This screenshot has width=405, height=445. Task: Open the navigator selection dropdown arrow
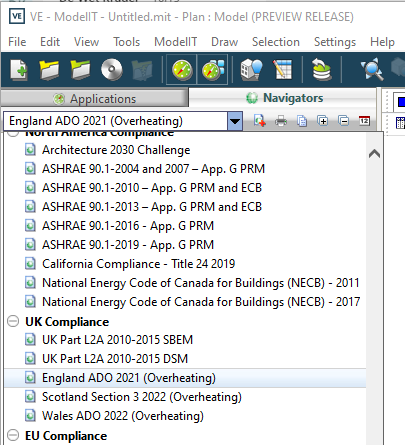click(x=235, y=121)
